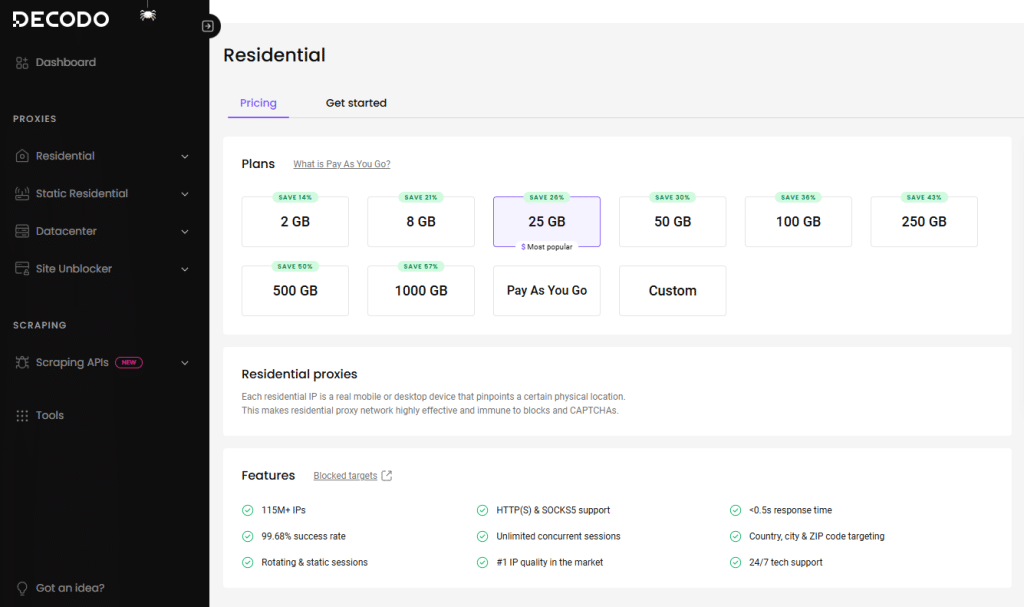Screen dimensions: 1024x607
Task: Click the Datacenter server icon
Action: (22, 231)
